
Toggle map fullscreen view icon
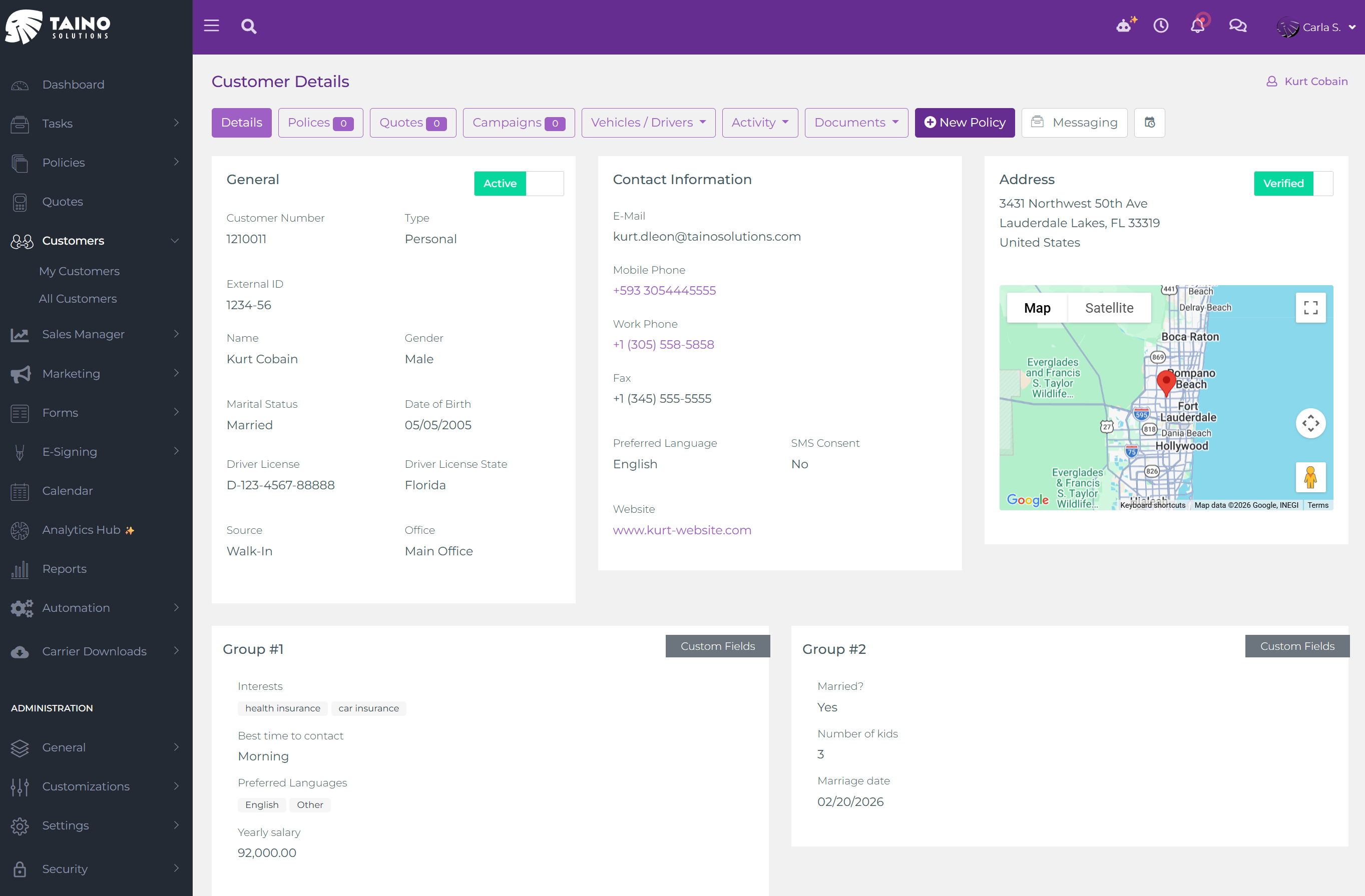click(x=1310, y=308)
